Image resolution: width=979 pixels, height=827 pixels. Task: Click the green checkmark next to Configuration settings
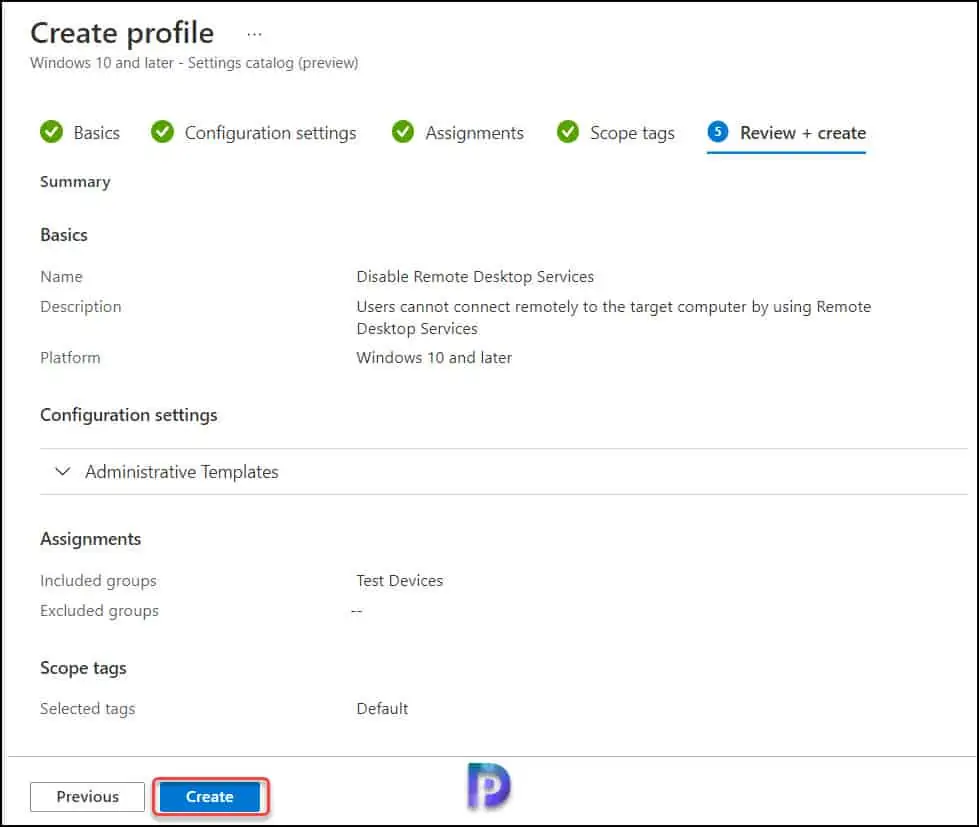click(x=162, y=132)
